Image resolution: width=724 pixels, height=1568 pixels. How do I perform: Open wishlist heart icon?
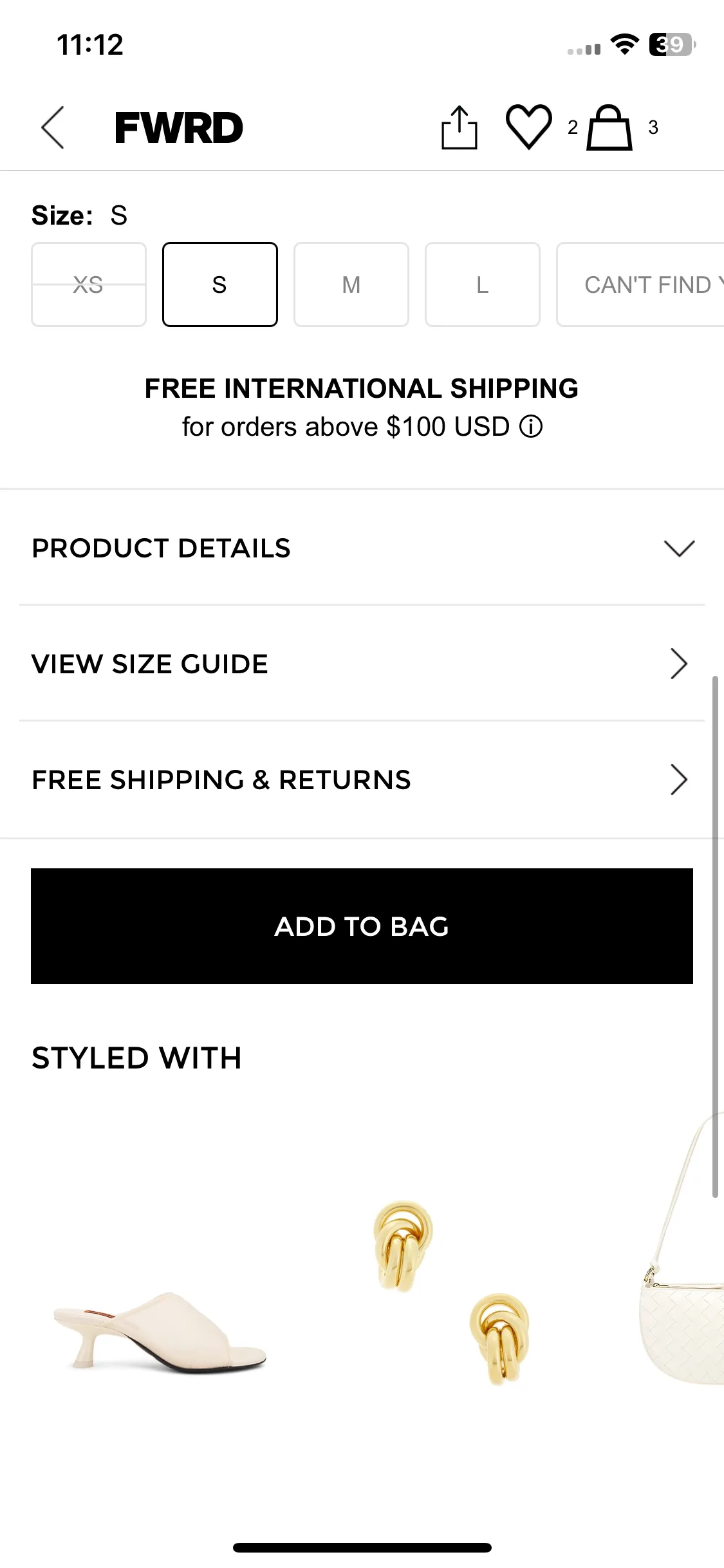coord(529,127)
